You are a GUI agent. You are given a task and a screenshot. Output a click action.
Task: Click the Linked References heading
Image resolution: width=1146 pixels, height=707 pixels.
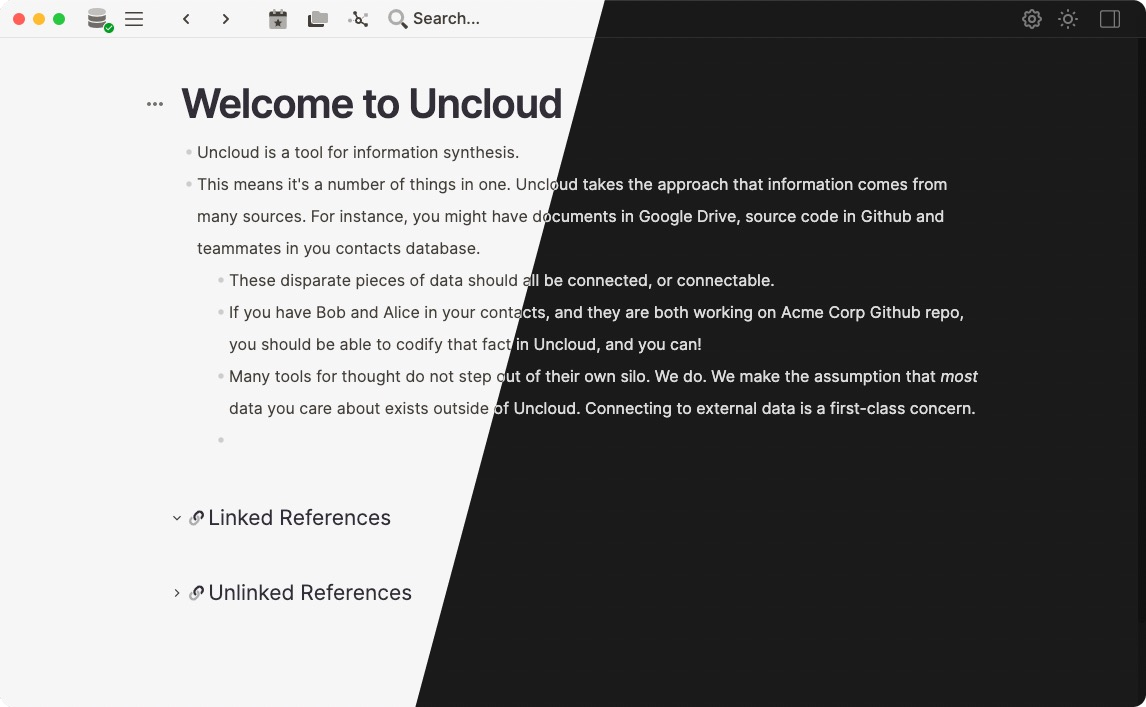299,518
